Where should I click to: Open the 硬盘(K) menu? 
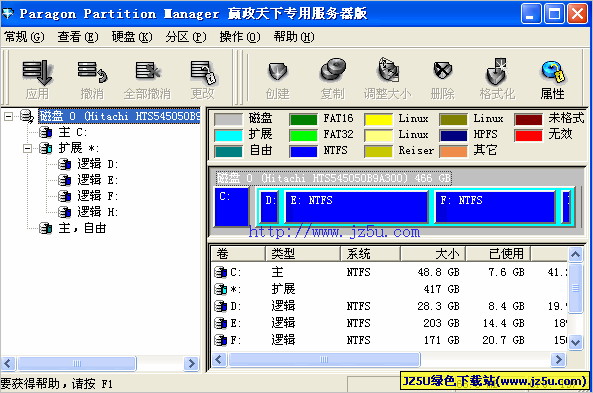(132, 37)
